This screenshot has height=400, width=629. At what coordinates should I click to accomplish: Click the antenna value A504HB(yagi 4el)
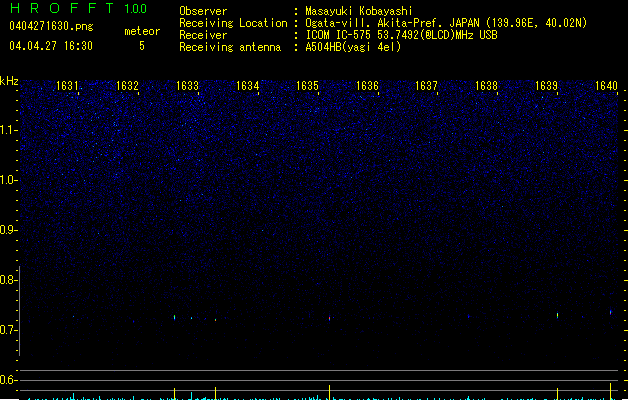(353, 47)
